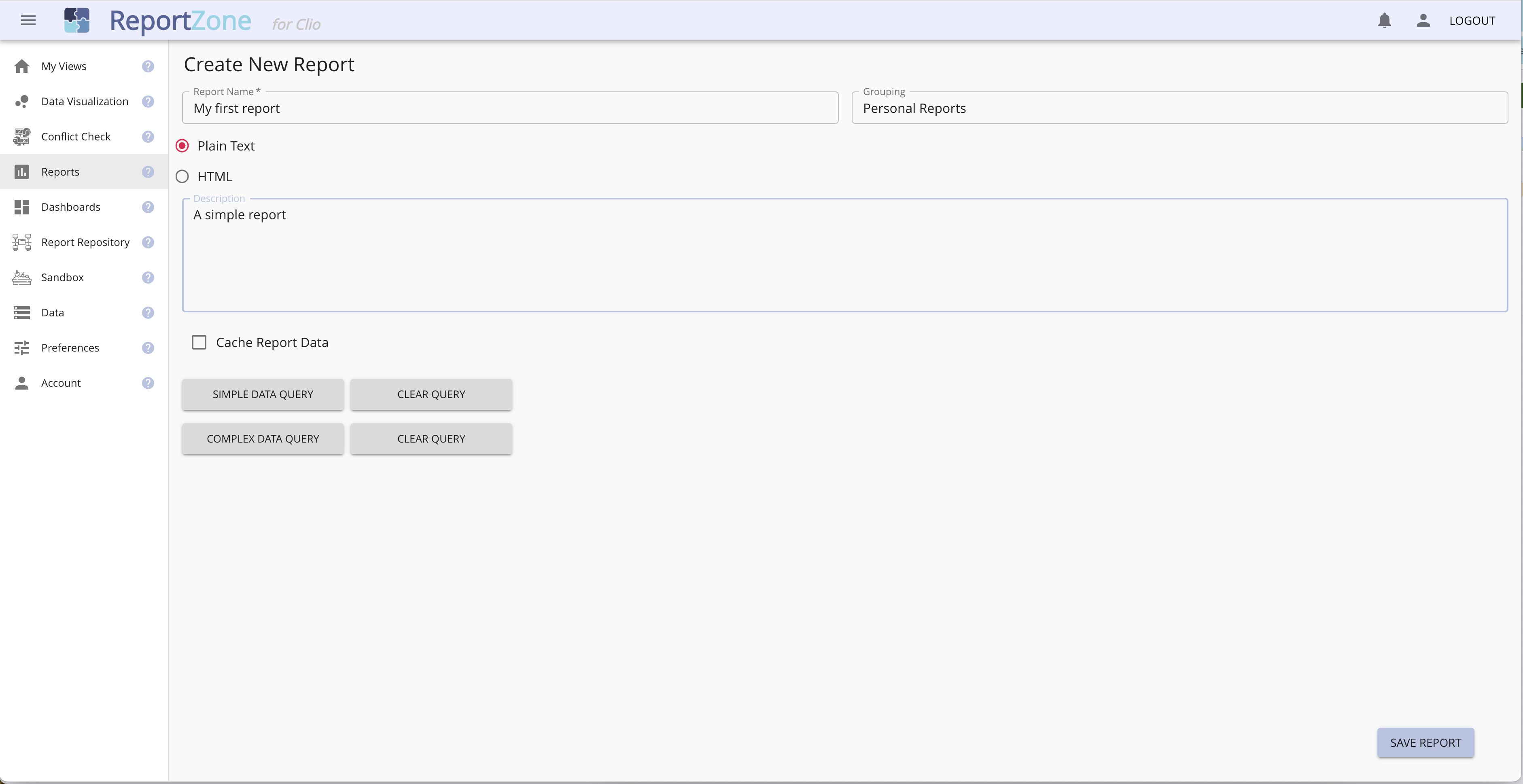The height and width of the screenshot is (784, 1523).
Task: Open help for Data Visualization
Action: click(x=148, y=102)
